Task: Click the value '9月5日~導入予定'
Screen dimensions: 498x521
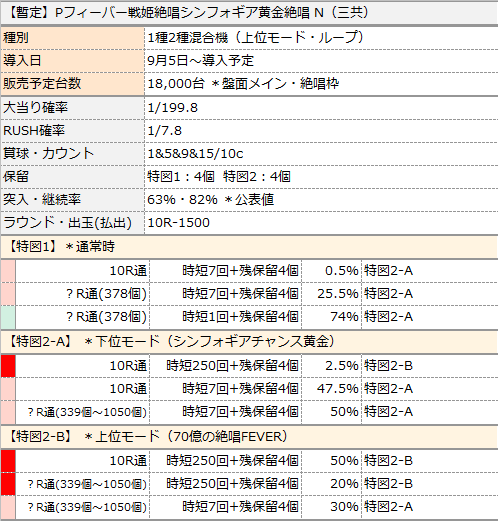Action: pyautogui.click(x=200, y=61)
